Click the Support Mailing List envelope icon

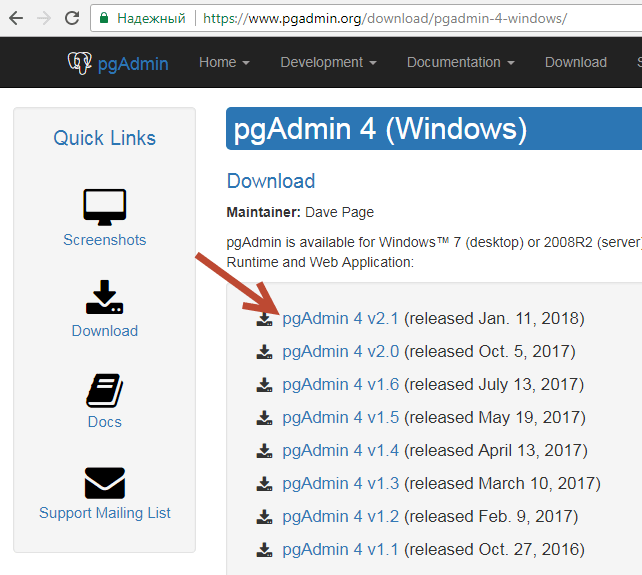pos(104,482)
